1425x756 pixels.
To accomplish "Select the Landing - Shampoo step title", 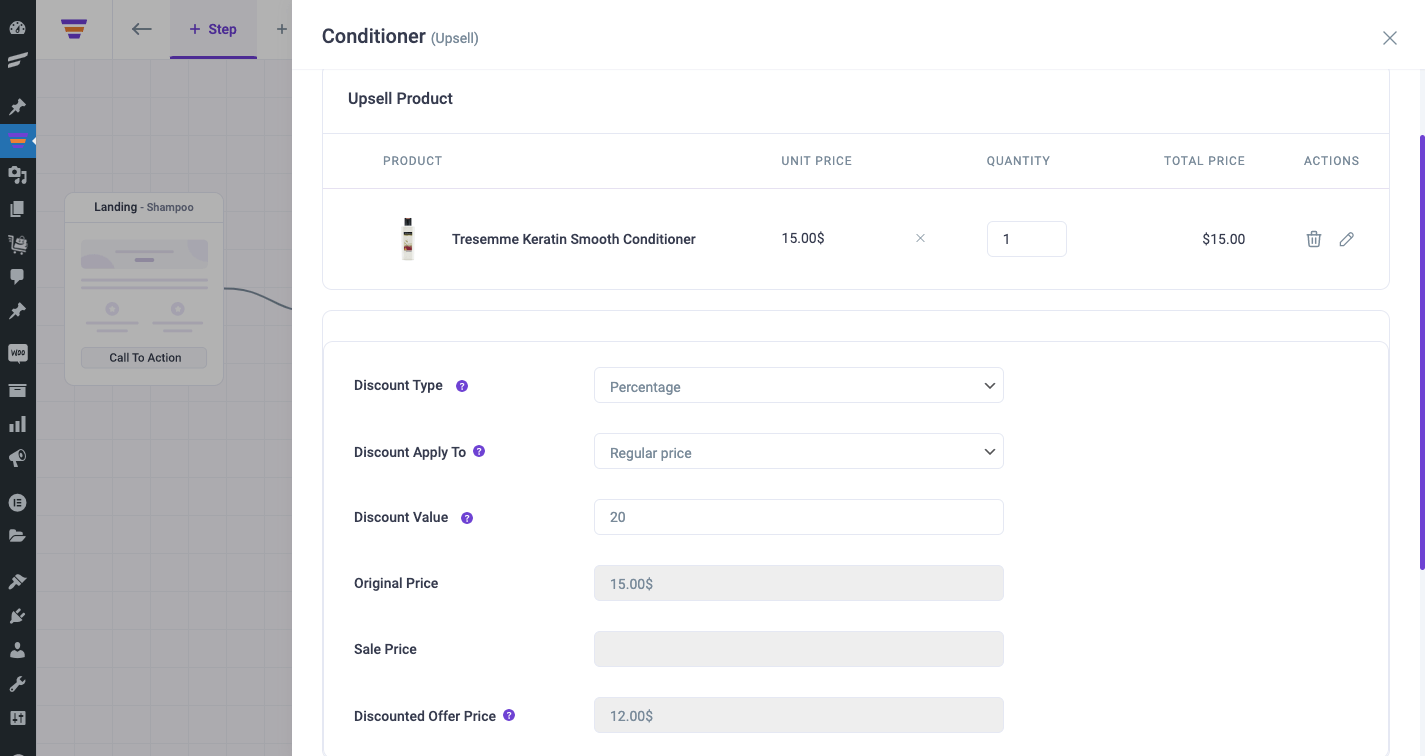I will (x=144, y=207).
